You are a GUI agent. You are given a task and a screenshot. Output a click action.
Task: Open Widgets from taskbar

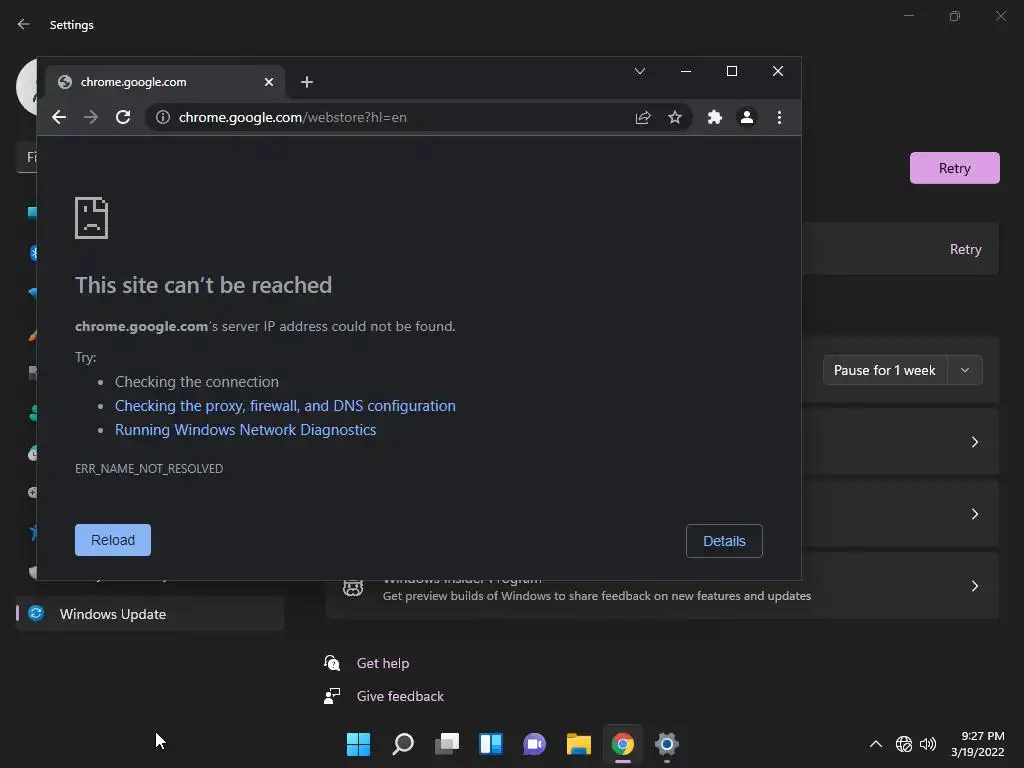490,744
